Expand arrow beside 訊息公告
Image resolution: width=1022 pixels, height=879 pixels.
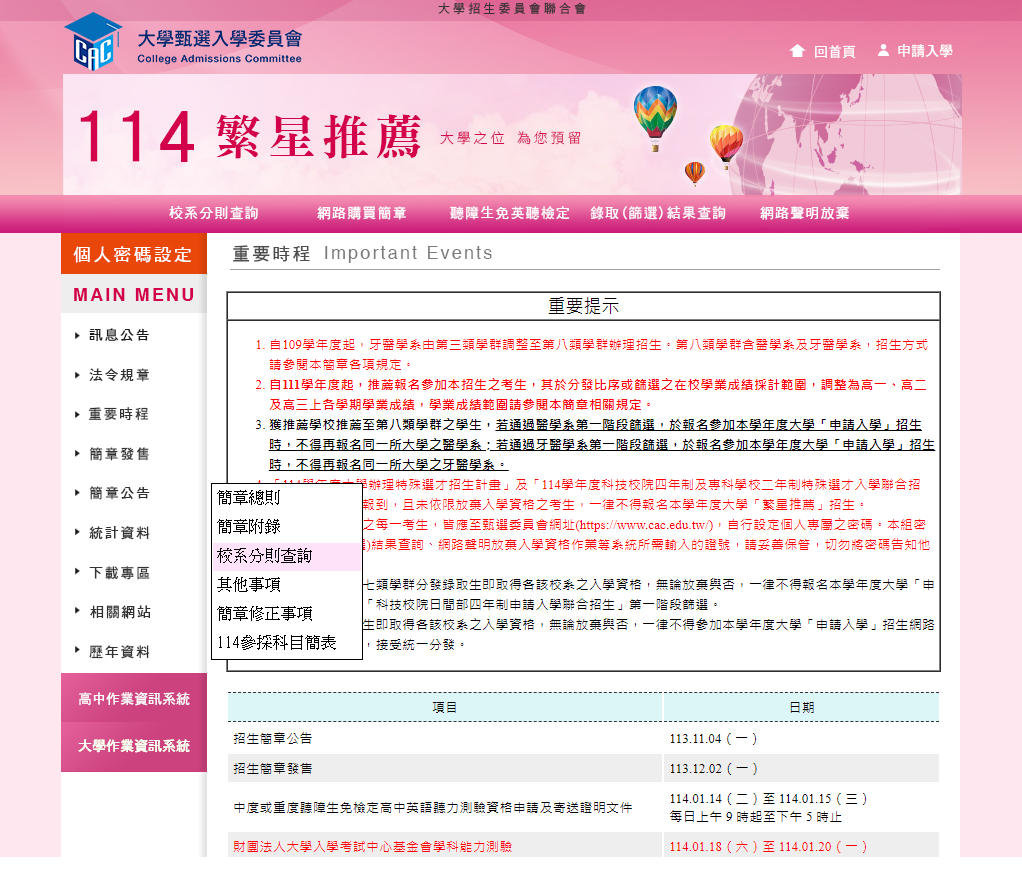tap(77, 335)
